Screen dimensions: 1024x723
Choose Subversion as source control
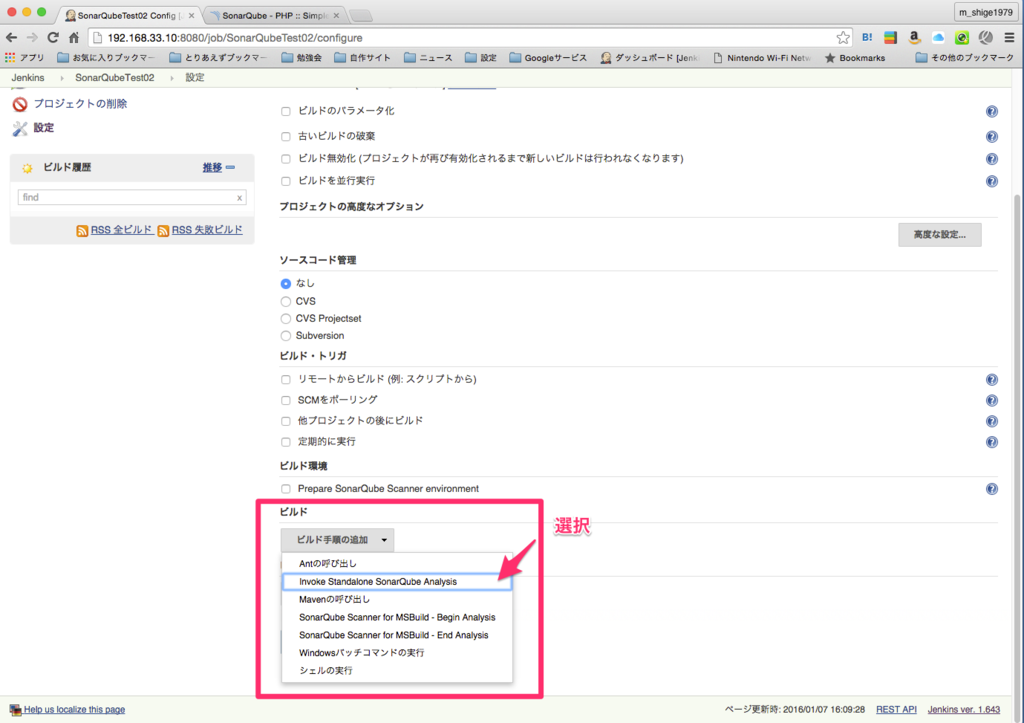pos(285,336)
